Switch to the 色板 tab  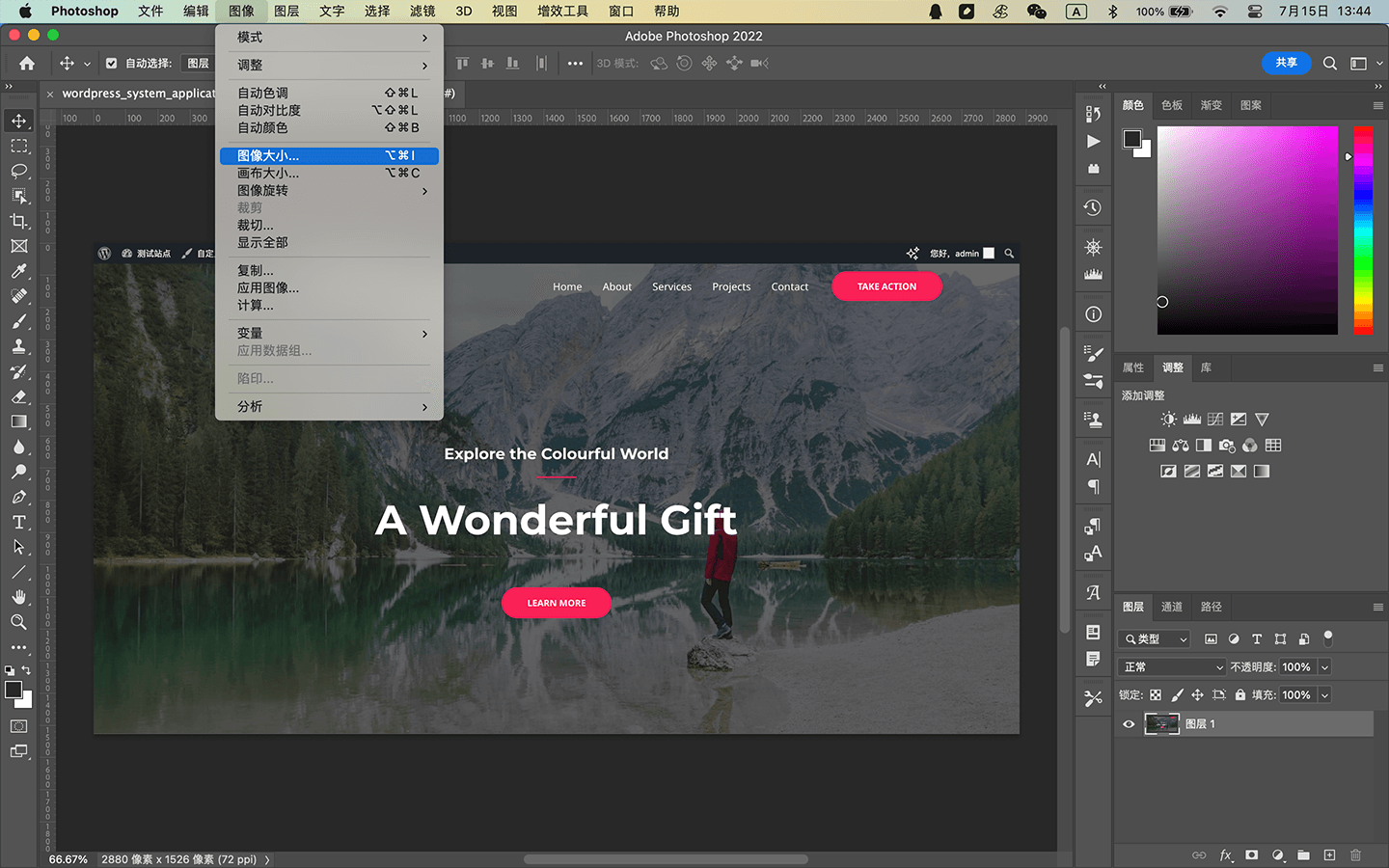1172,105
